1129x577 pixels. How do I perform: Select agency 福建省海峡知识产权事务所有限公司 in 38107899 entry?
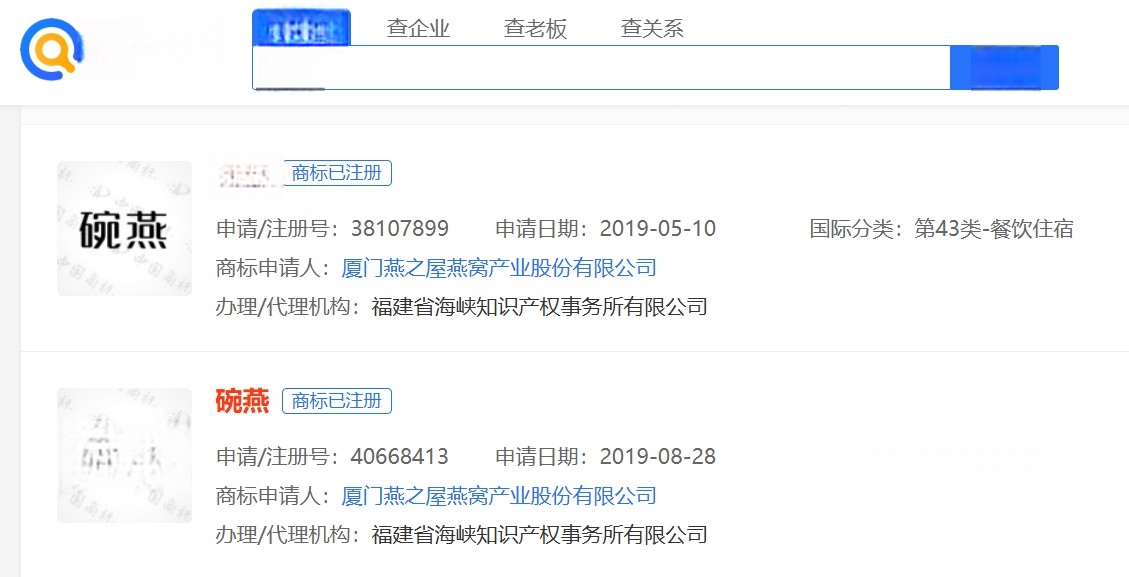pos(539,307)
